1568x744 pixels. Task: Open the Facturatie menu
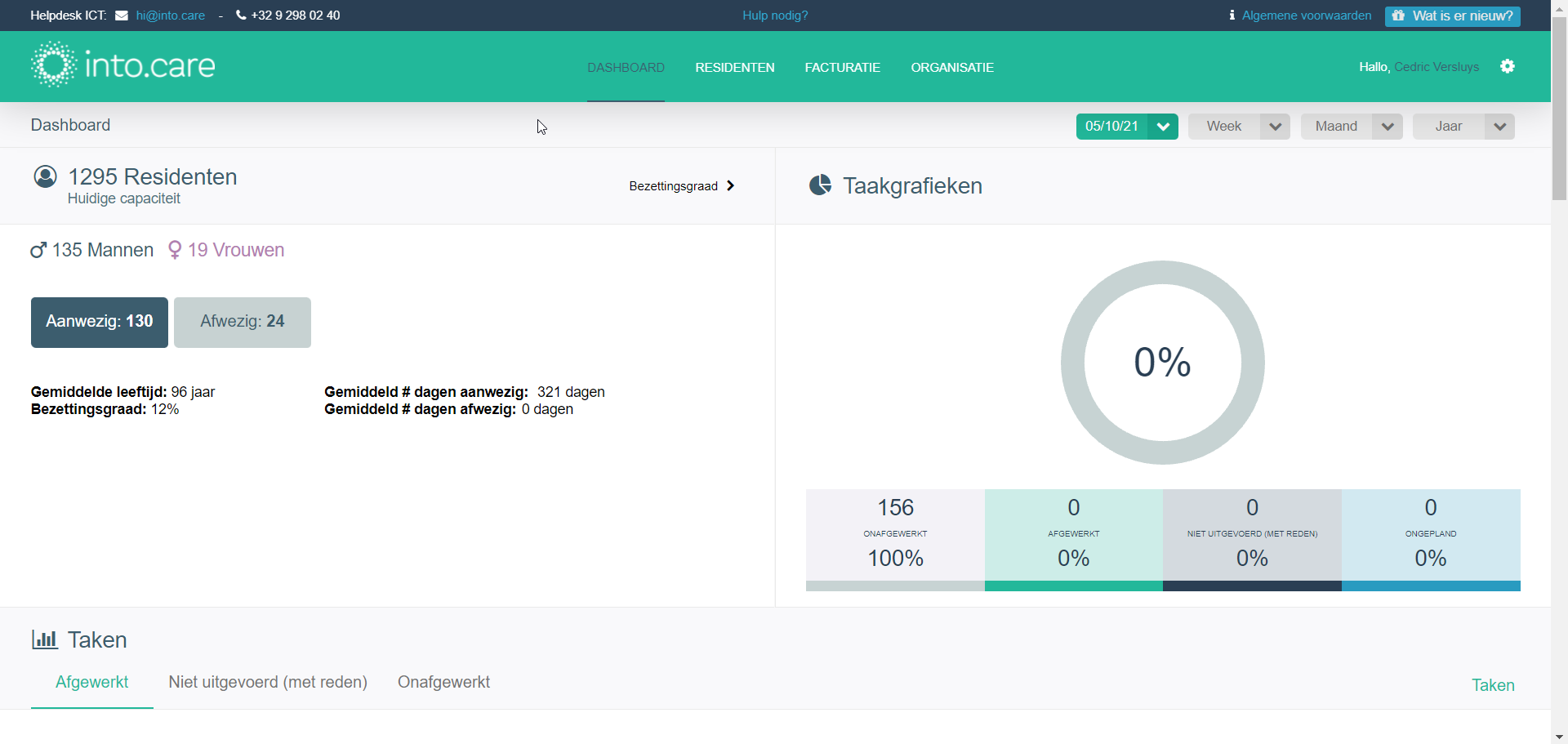(843, 68)
